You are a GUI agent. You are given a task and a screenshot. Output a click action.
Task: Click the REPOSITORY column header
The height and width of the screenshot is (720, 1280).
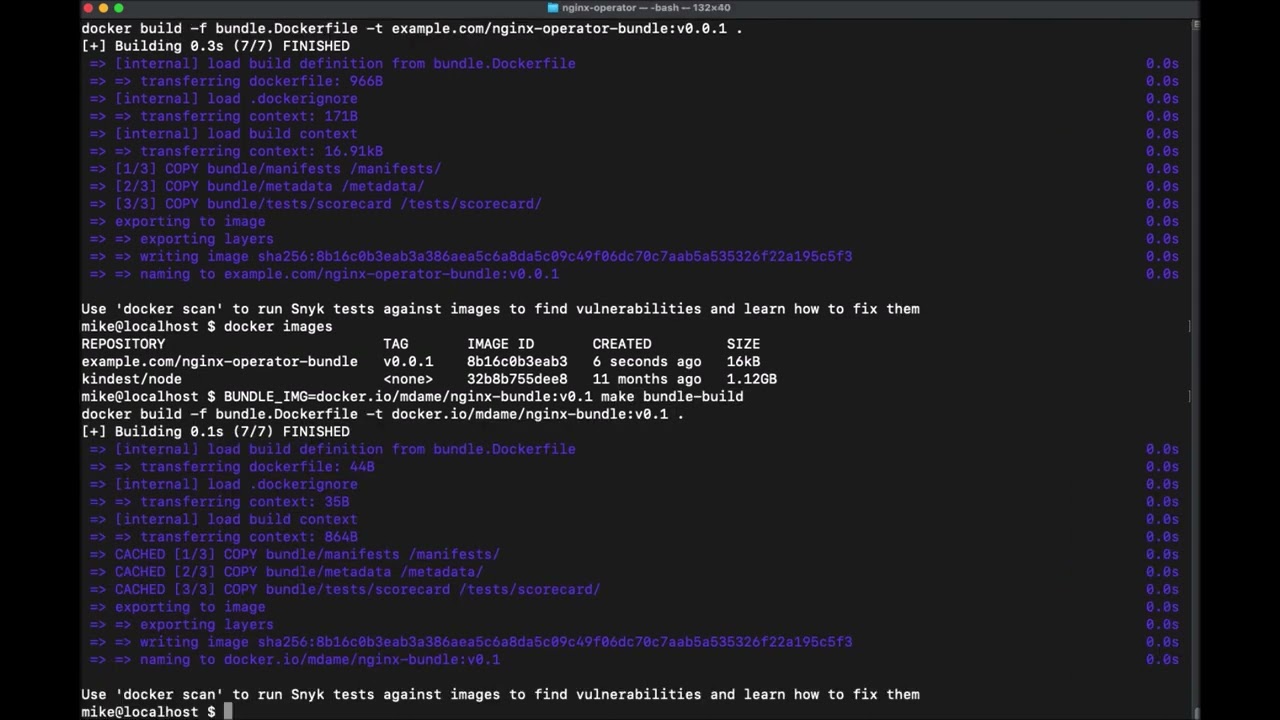(x=123, y=344)
